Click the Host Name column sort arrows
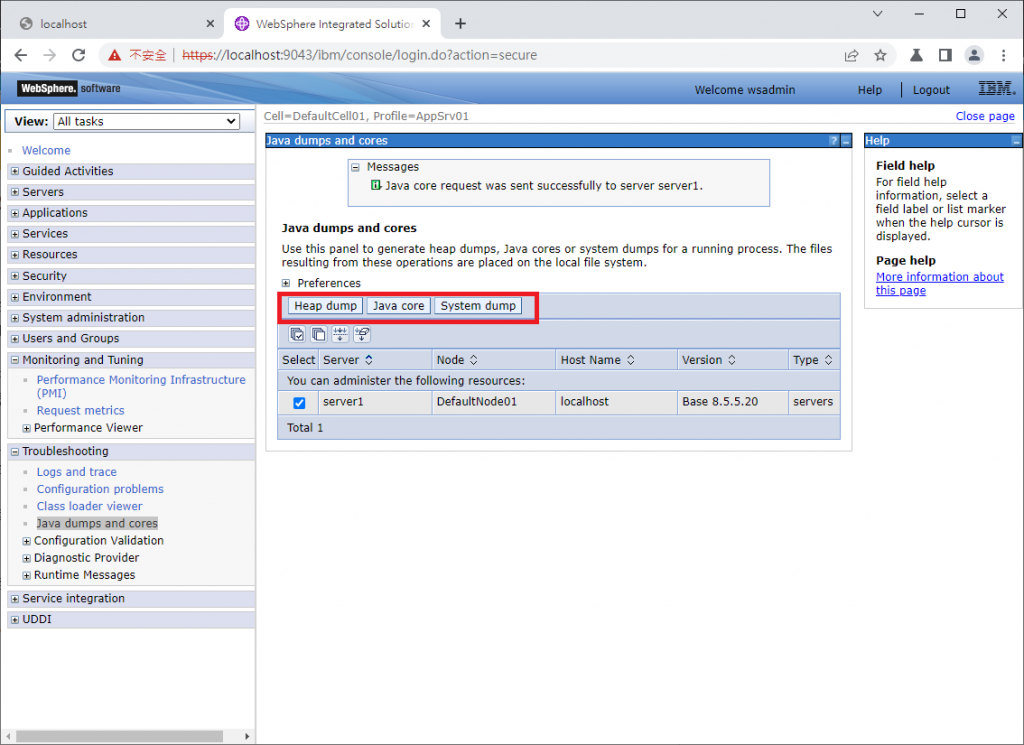Image resolution: width=1024 pixels, height=745 pixels. pos(630,360)
